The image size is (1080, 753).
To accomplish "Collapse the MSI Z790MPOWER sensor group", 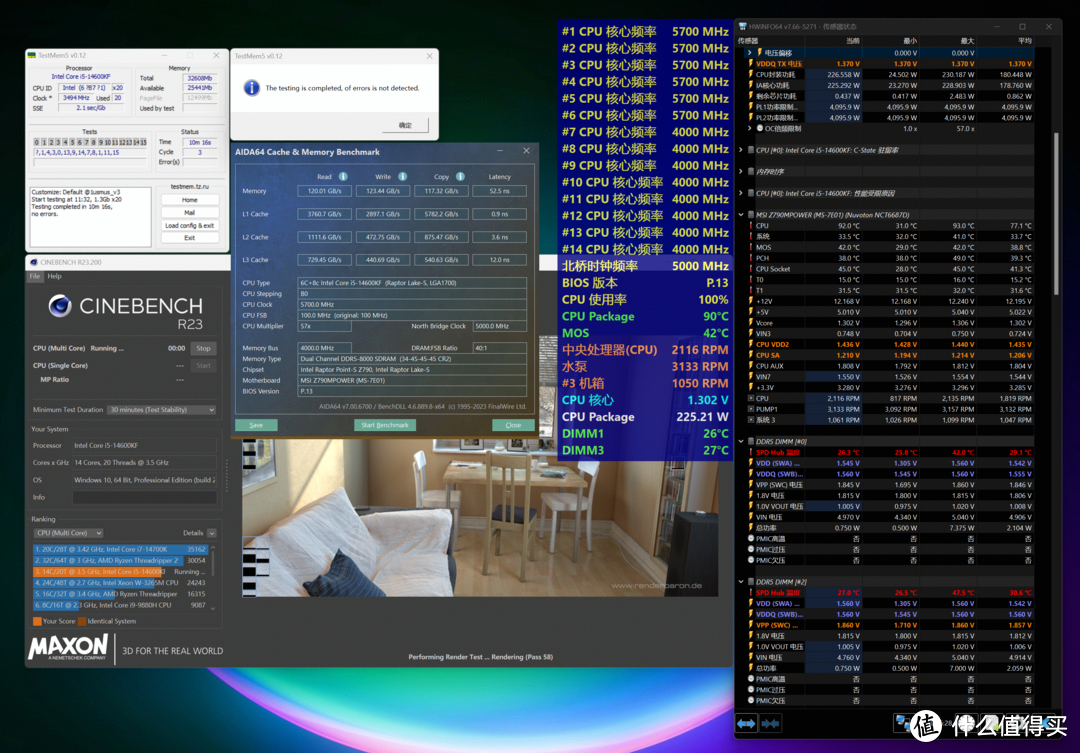I will 741,214.
